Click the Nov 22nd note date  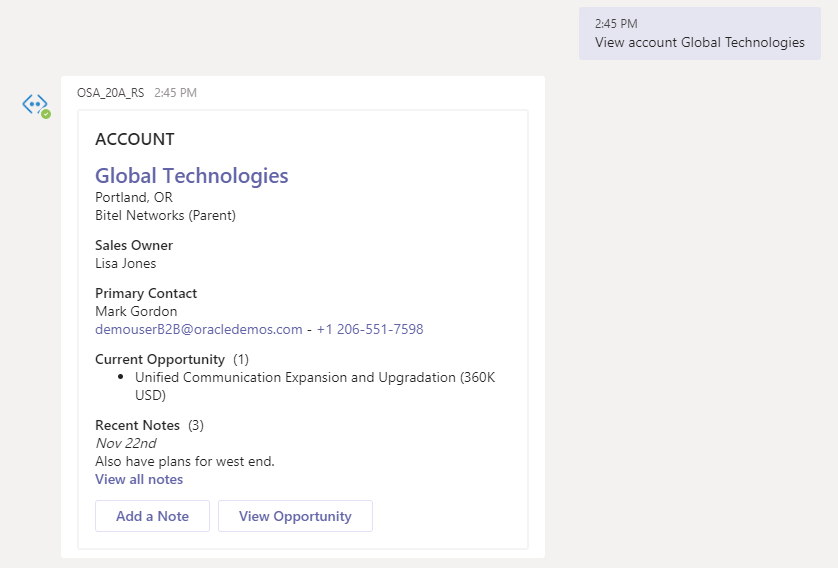point(125,443)
